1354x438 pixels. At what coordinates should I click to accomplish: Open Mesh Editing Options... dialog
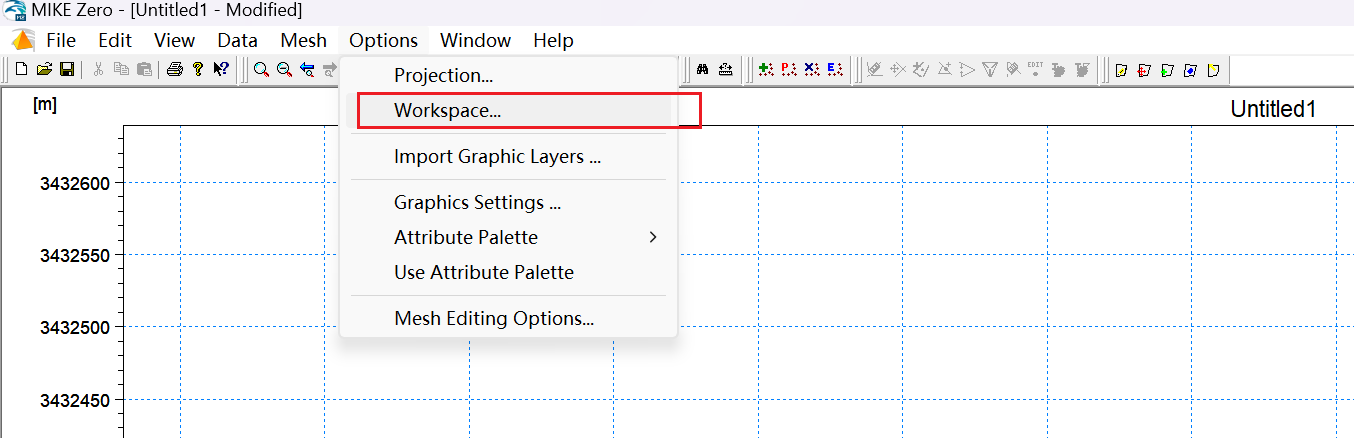point(508,318)
